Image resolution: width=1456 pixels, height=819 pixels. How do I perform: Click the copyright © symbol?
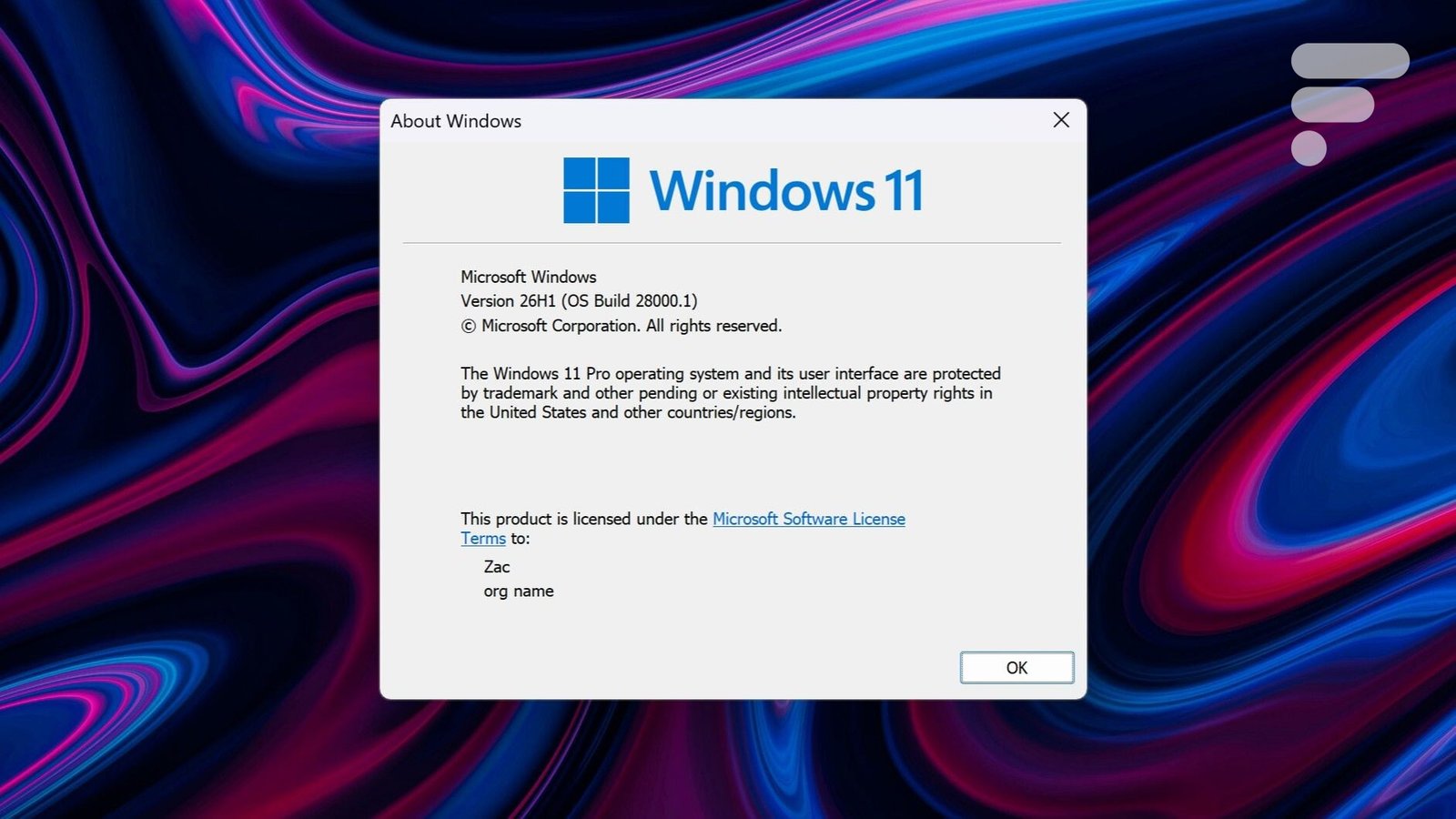pyautogui.click(x=468, y=327)
